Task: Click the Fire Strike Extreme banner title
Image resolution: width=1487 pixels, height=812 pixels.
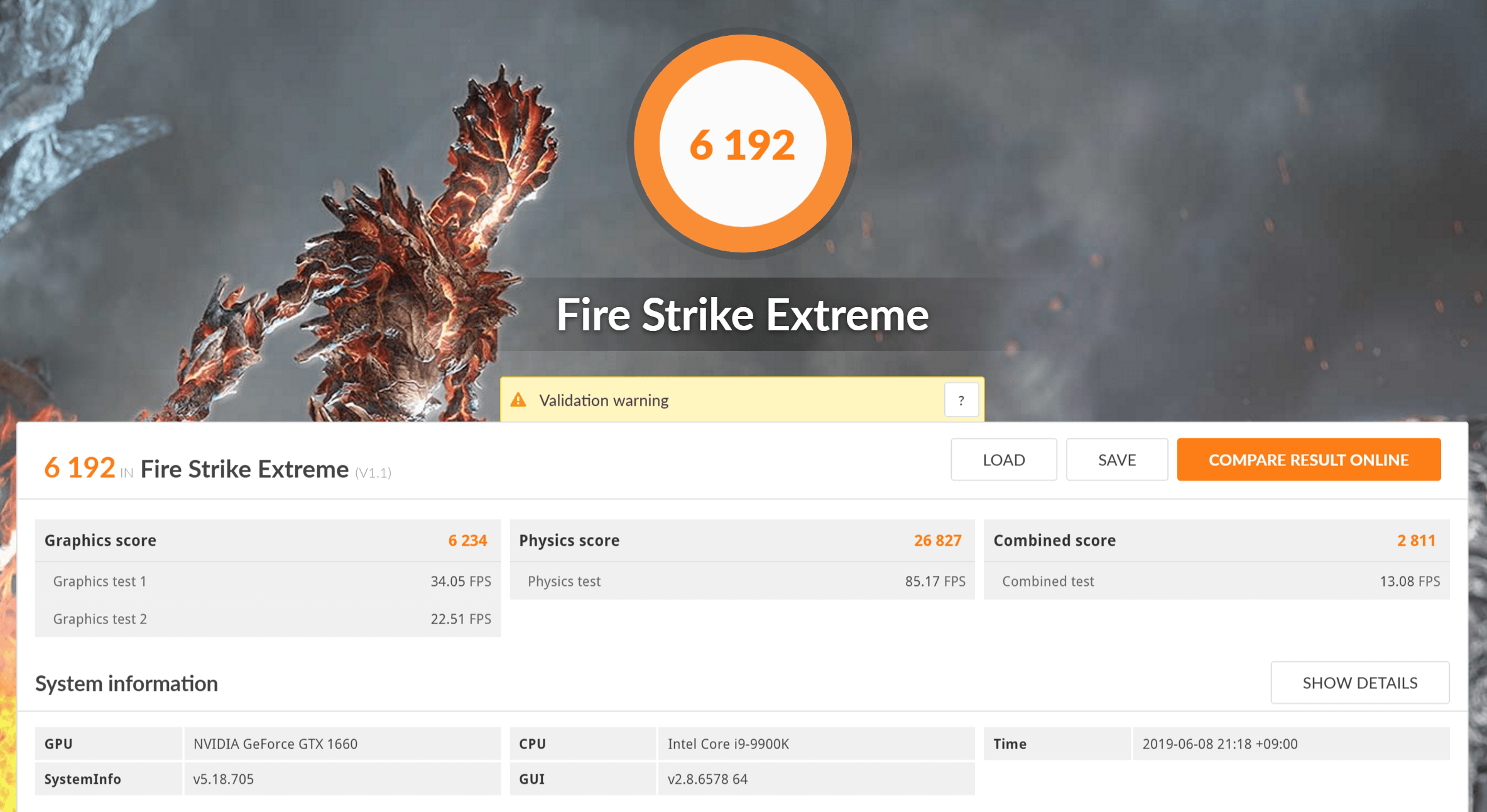Action: 743,315
